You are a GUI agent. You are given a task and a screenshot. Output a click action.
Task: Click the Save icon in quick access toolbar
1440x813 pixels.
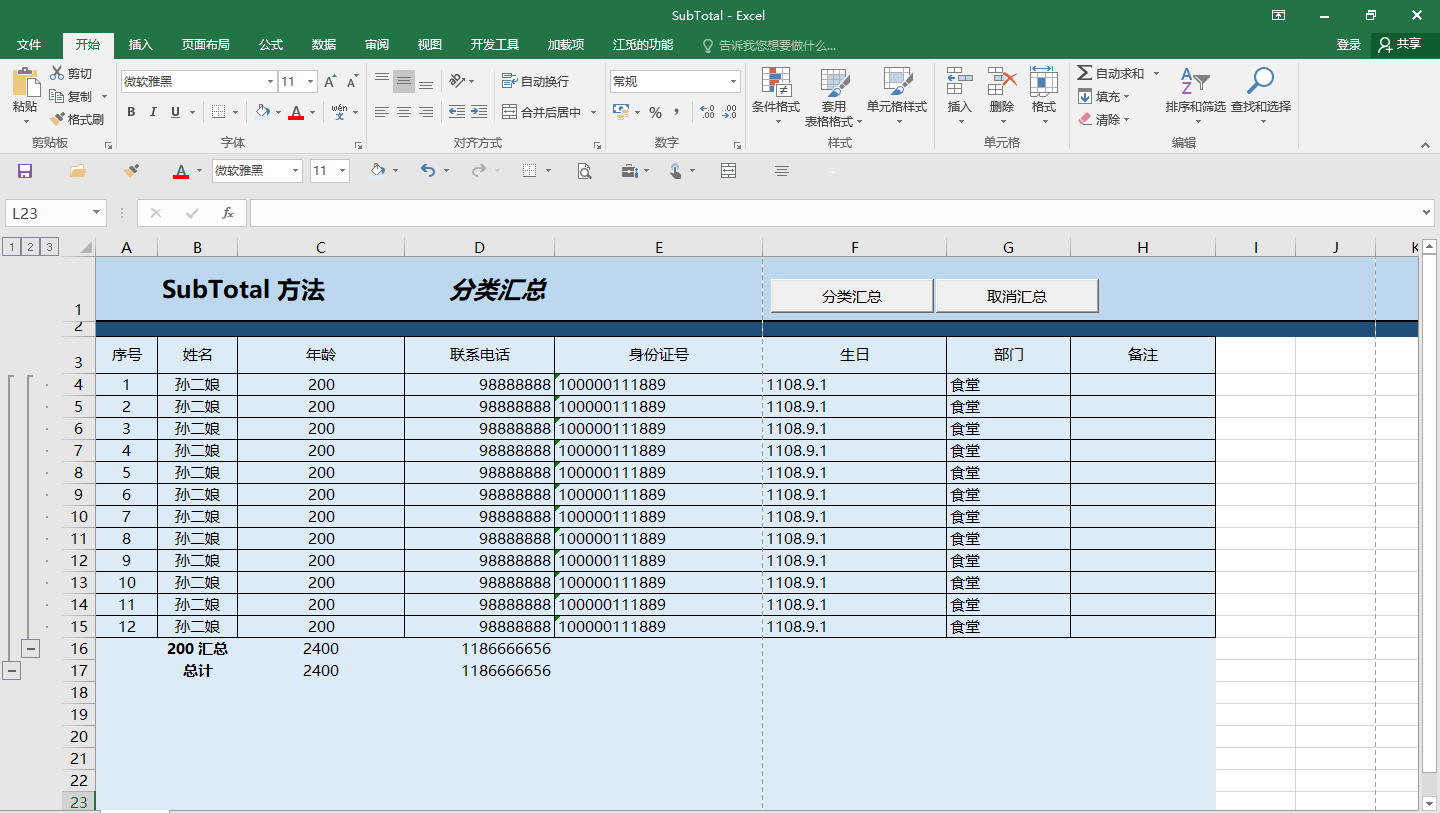tap(25, 171)
